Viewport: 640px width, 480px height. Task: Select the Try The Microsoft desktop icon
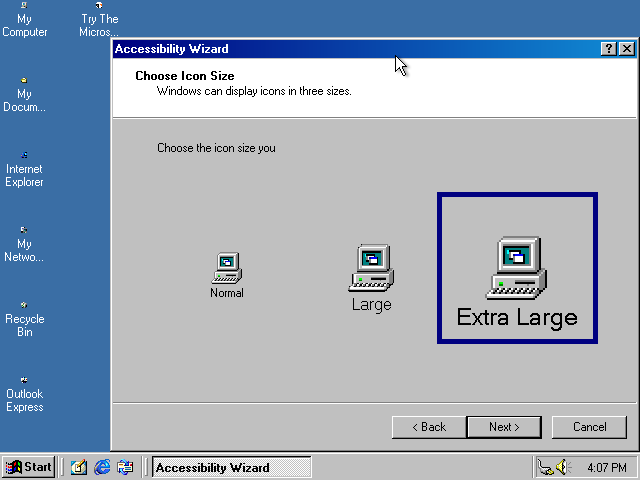click(99, 20)
